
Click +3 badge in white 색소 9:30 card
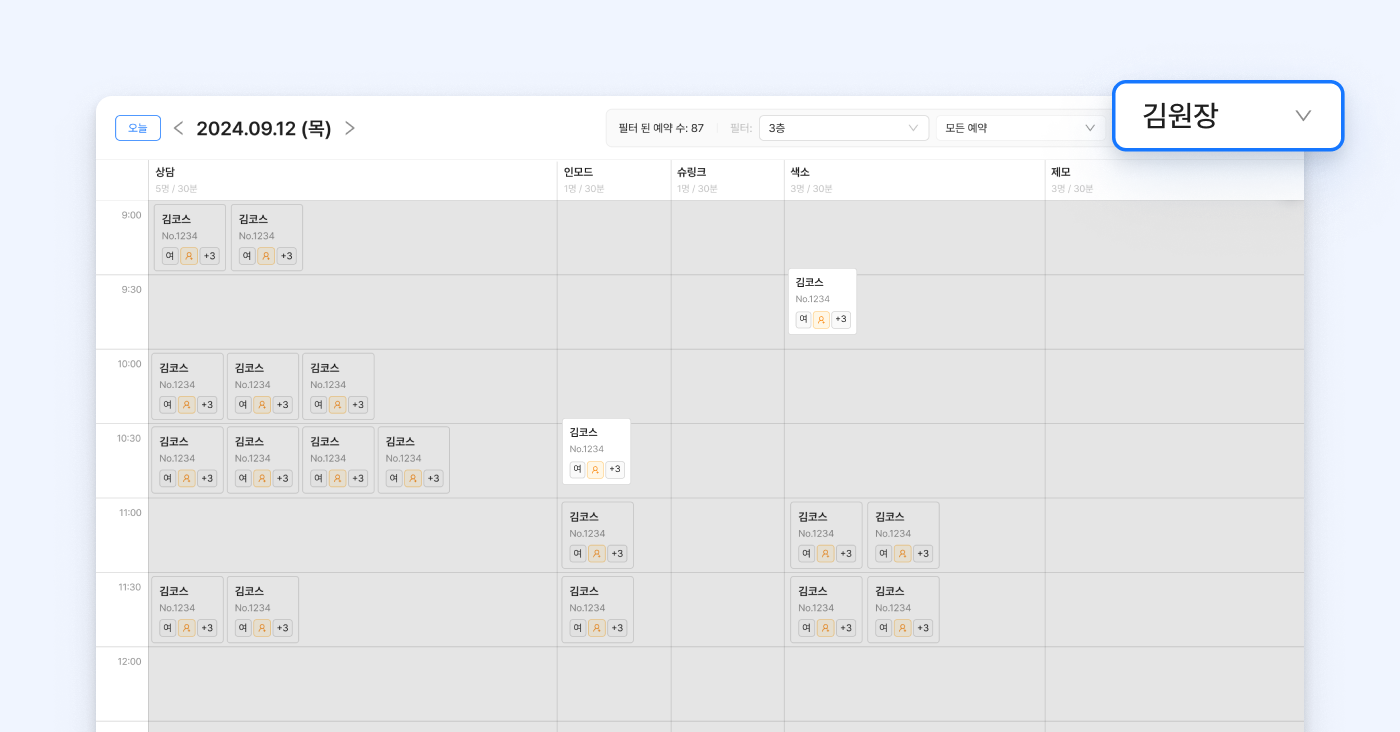841,320
